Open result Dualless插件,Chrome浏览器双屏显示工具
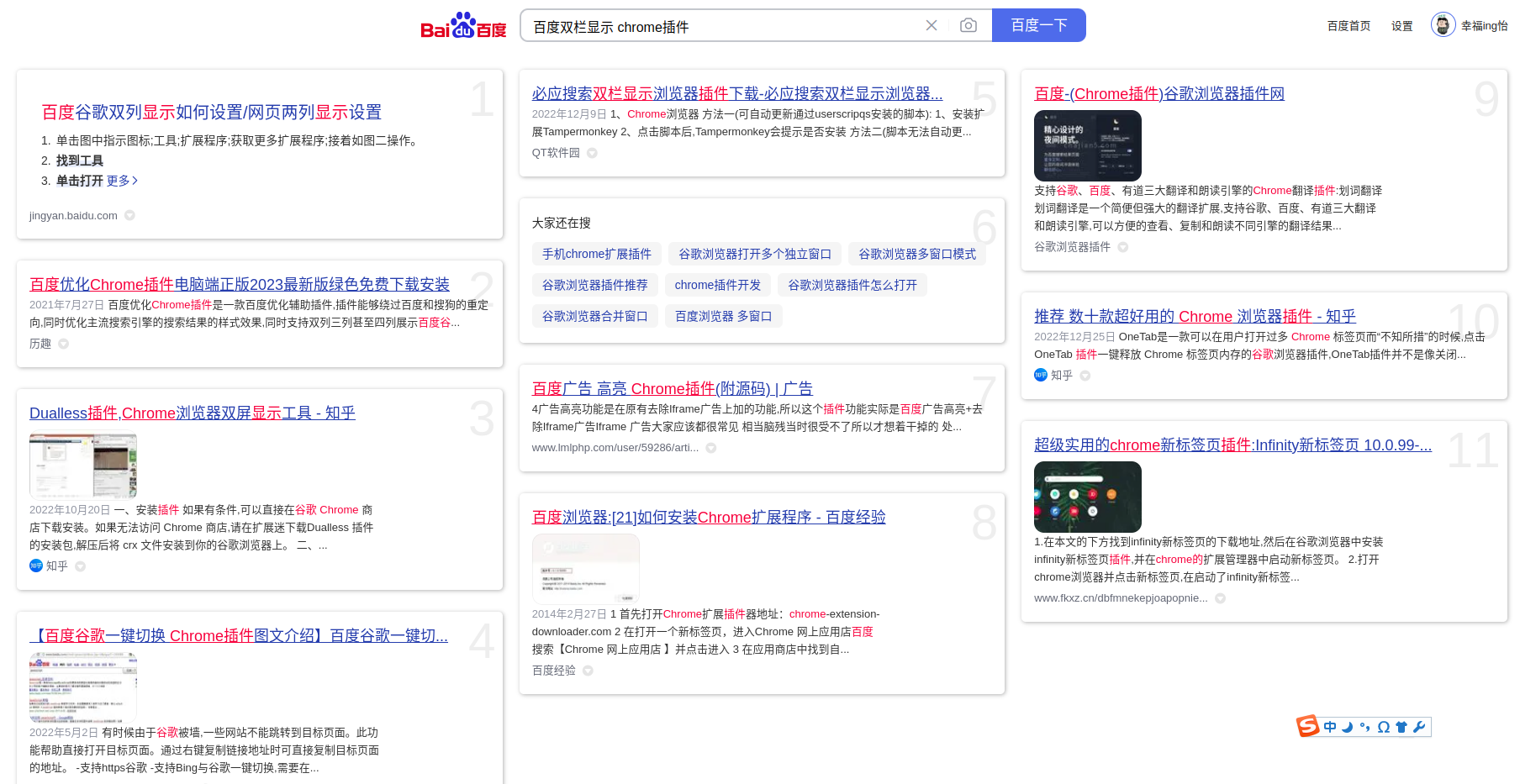The height and width of the screenshot is (784, 1520). coord(193,413)
